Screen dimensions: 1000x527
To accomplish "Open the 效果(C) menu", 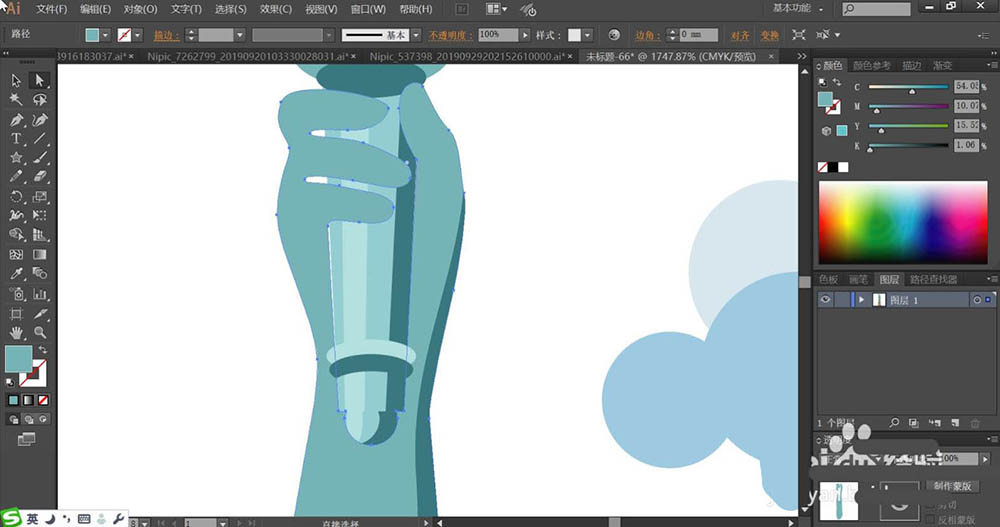I will click(276, 9).
